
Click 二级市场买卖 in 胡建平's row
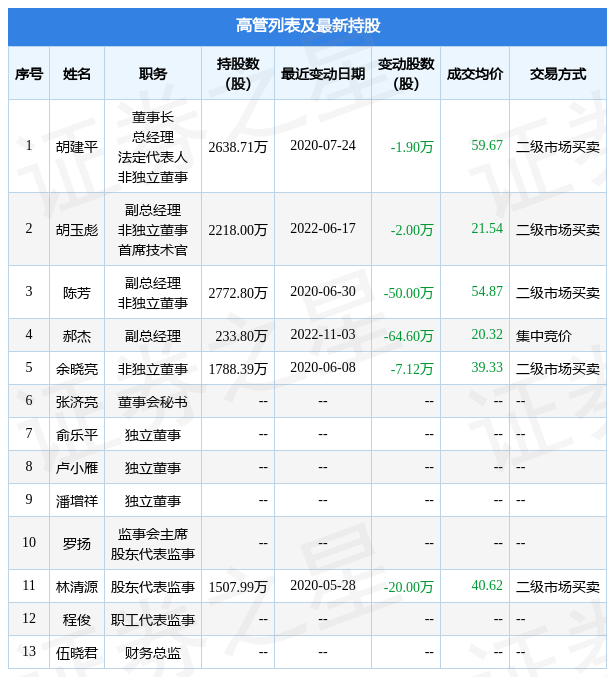tap(558, 147)
